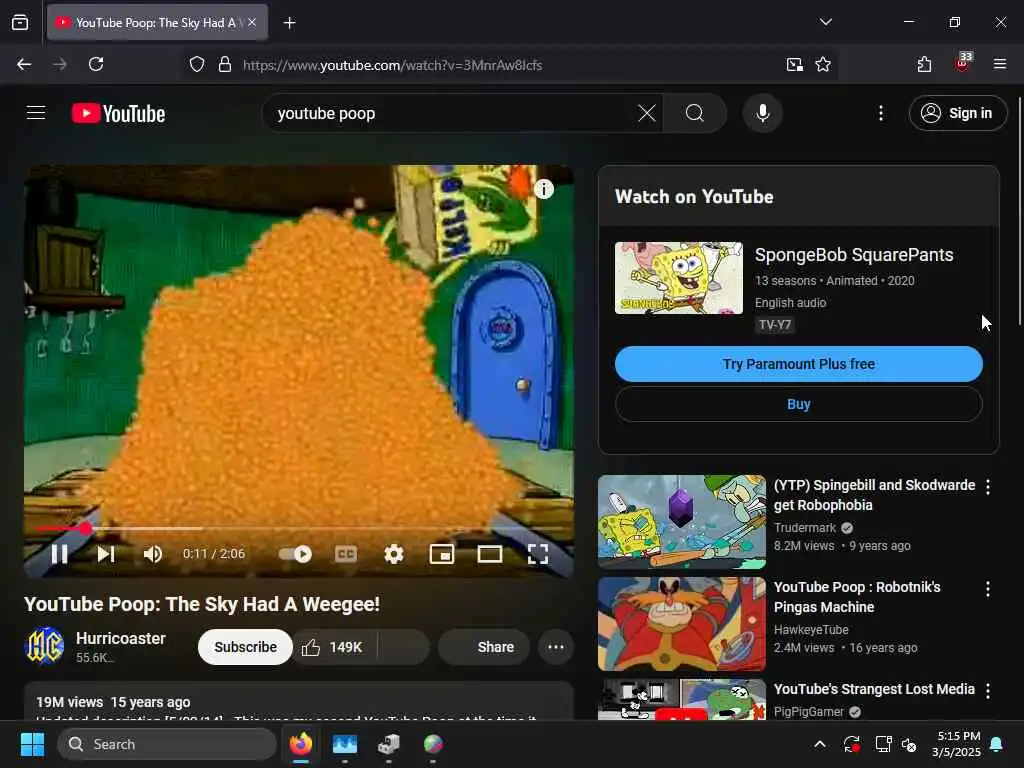Click the page vertical scrollbar

point(1019,211)
